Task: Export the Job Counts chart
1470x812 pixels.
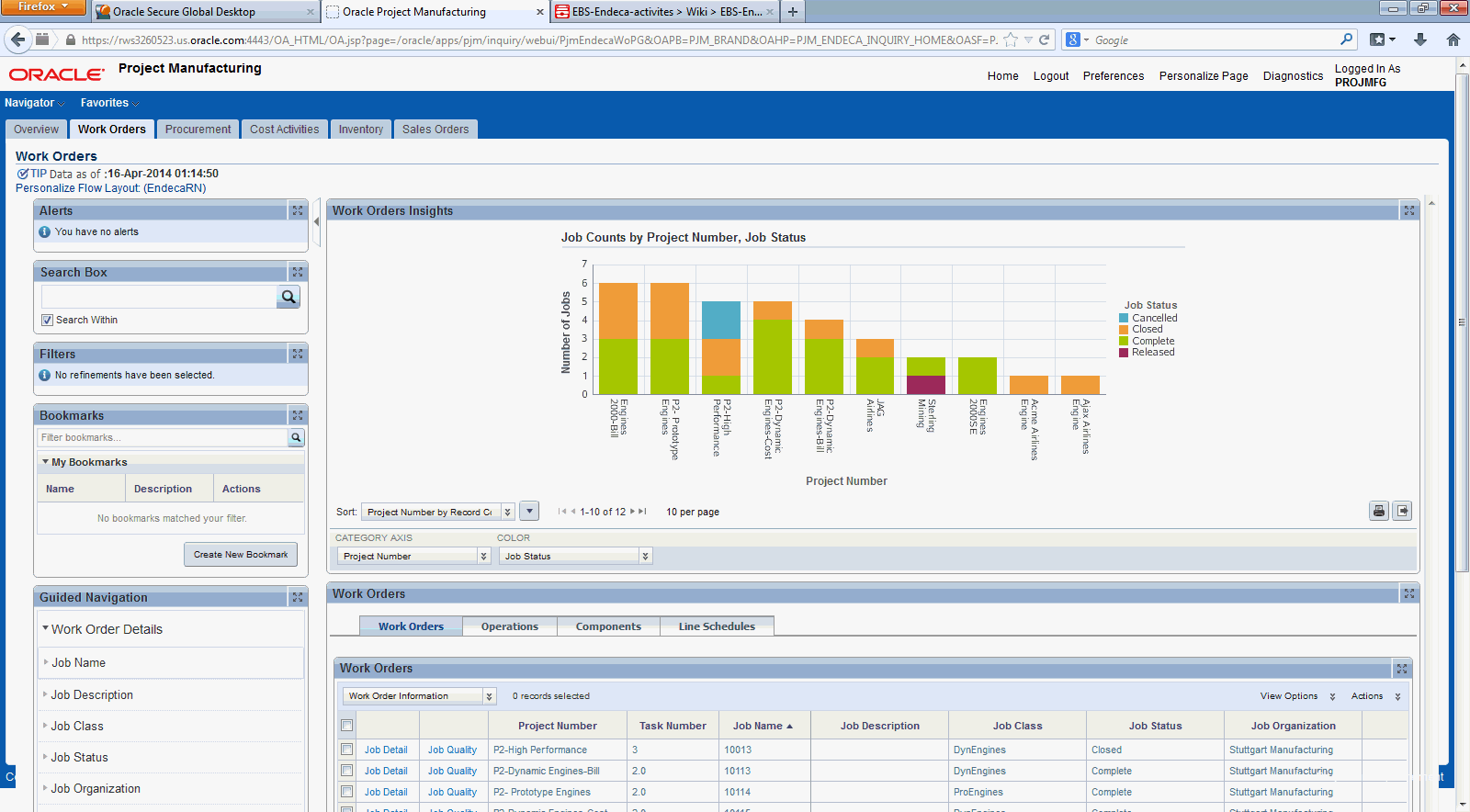Action: point(1402,511)
